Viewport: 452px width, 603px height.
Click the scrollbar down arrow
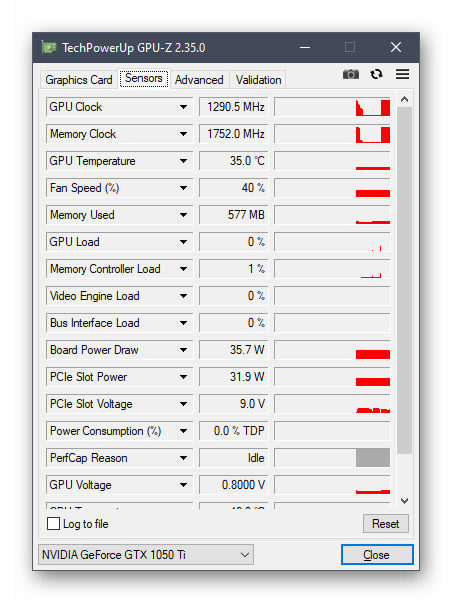point(404,501)
